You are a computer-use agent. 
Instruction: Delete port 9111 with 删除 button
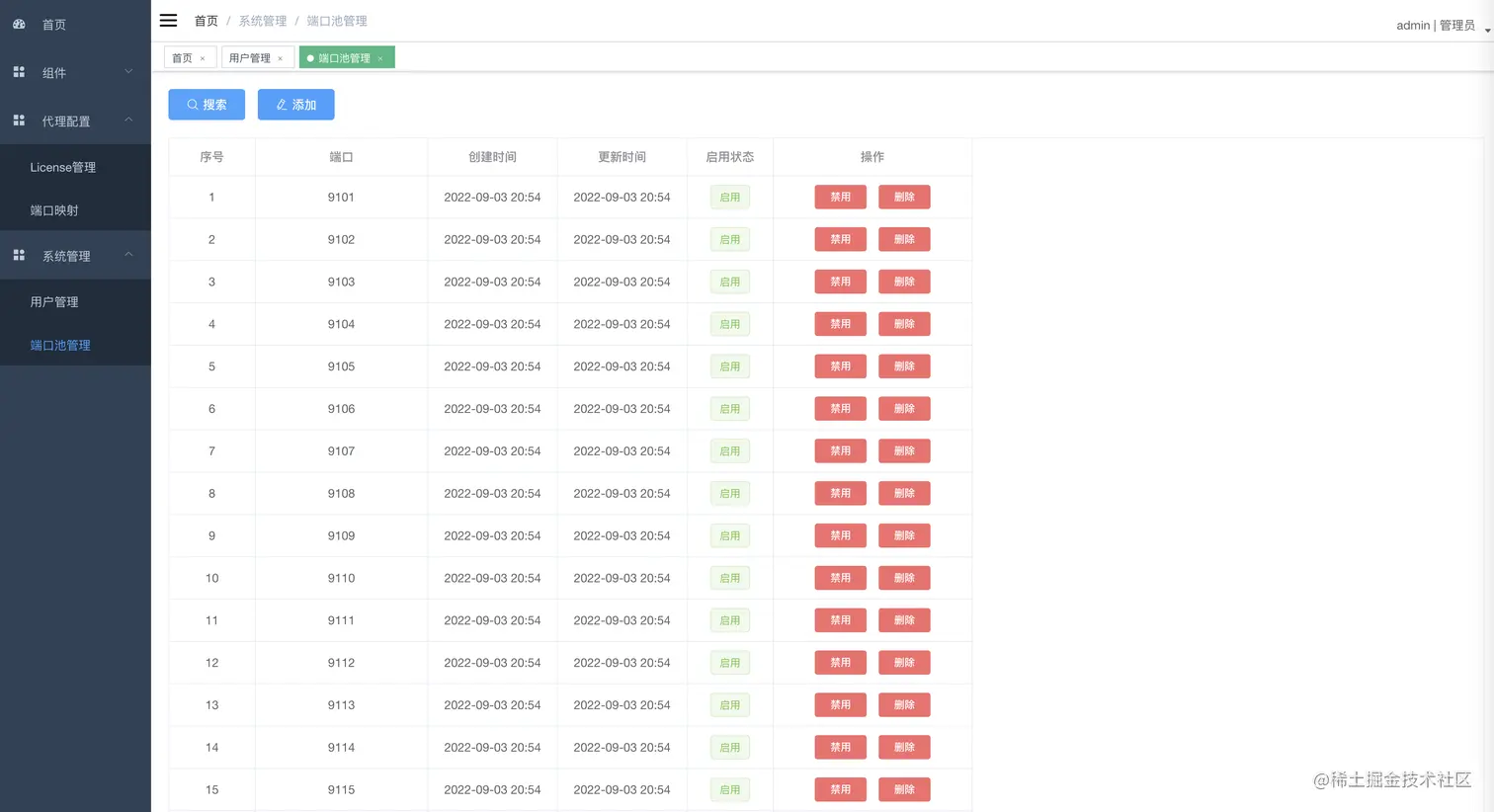pyautogui.click(x=904, y=620)
